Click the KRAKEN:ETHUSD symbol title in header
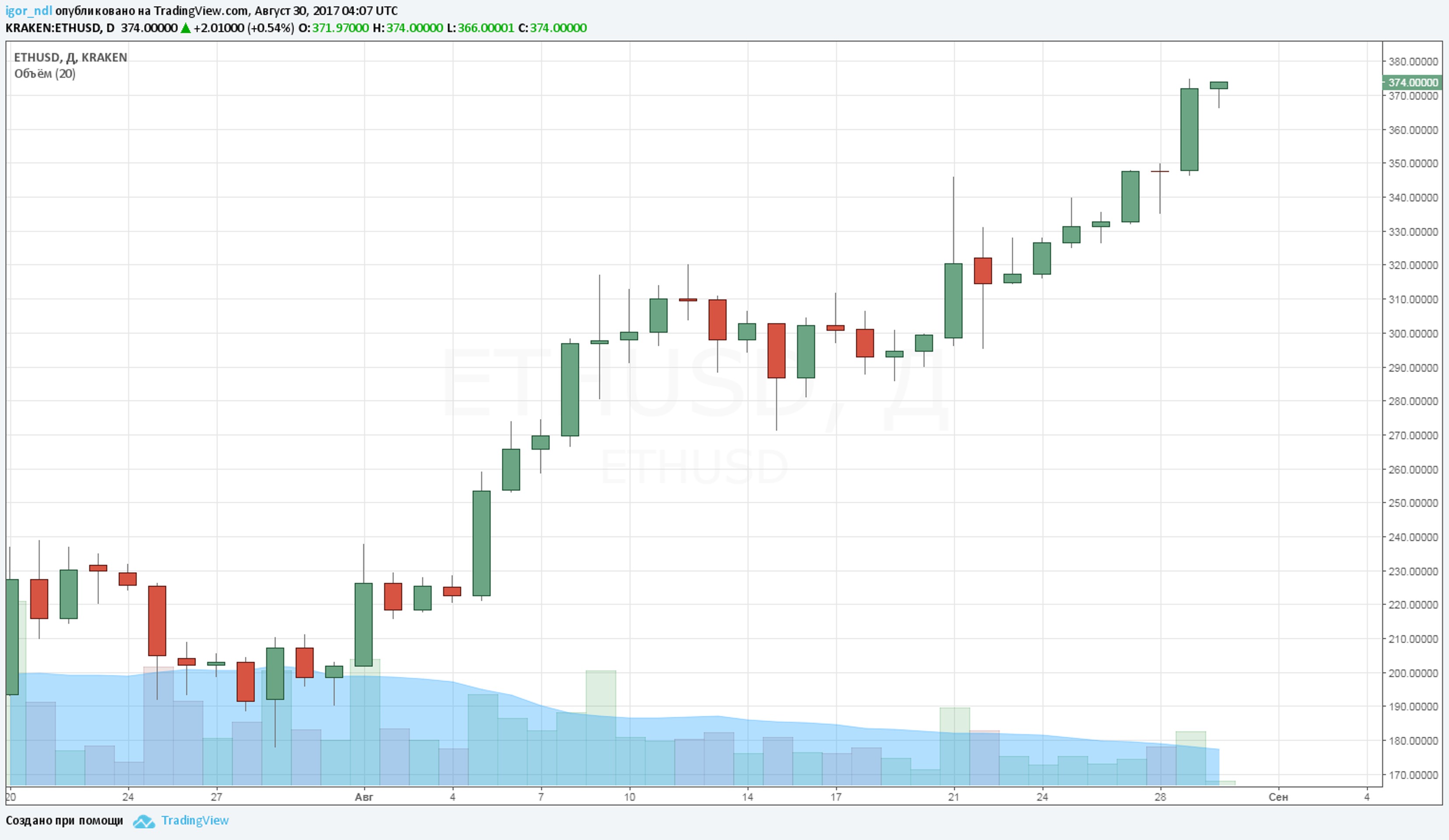 click(53, 28)
